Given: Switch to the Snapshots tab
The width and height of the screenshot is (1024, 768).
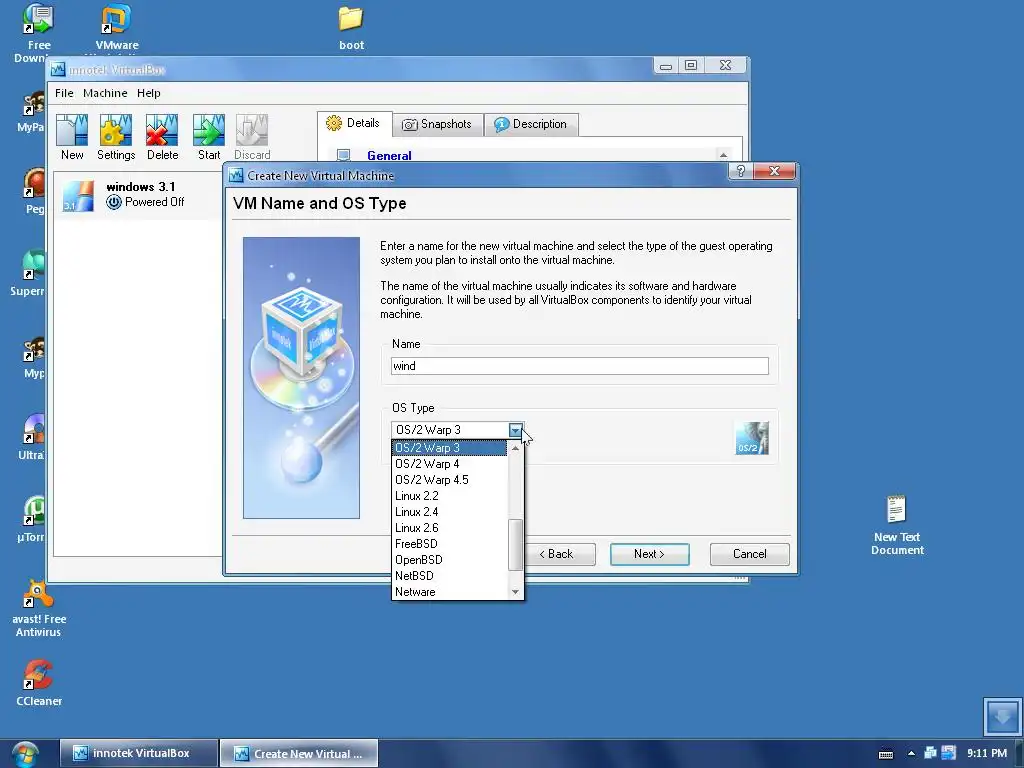Looking at the screenshot, I should point(438,124).
